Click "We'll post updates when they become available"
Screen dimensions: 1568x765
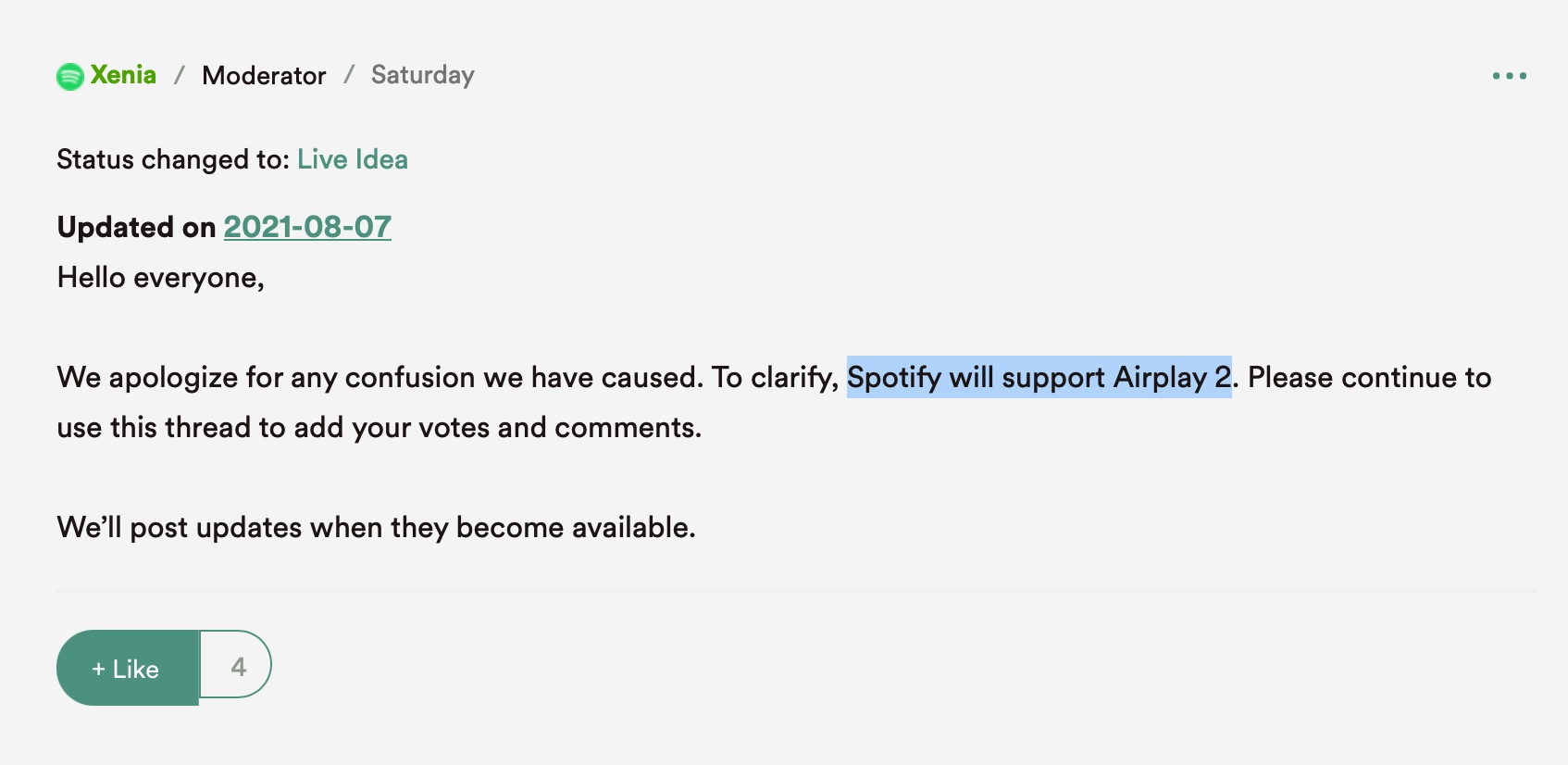376,528
